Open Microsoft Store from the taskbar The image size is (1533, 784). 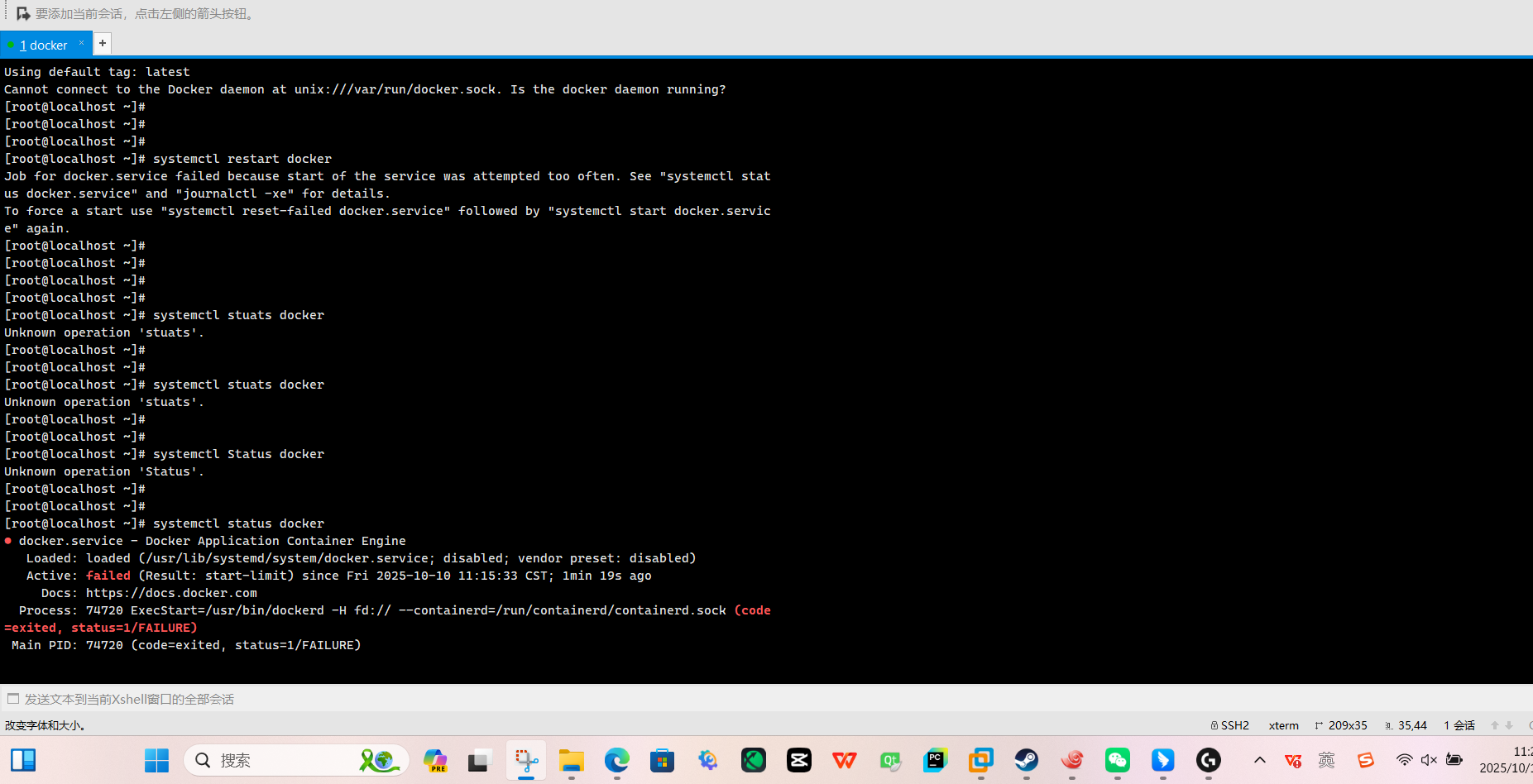point(662,760)
